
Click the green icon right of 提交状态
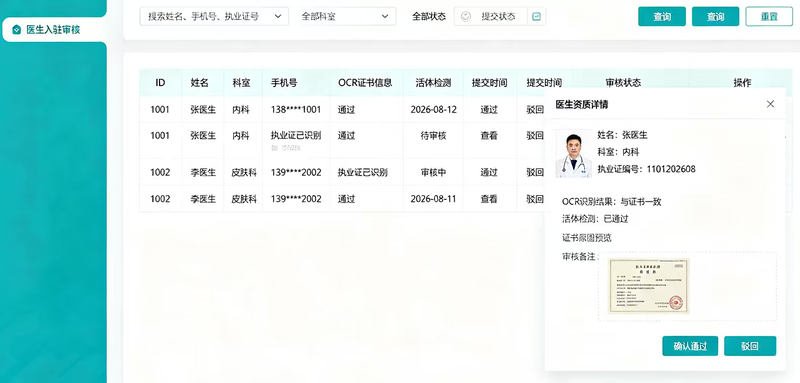[536, 16]
